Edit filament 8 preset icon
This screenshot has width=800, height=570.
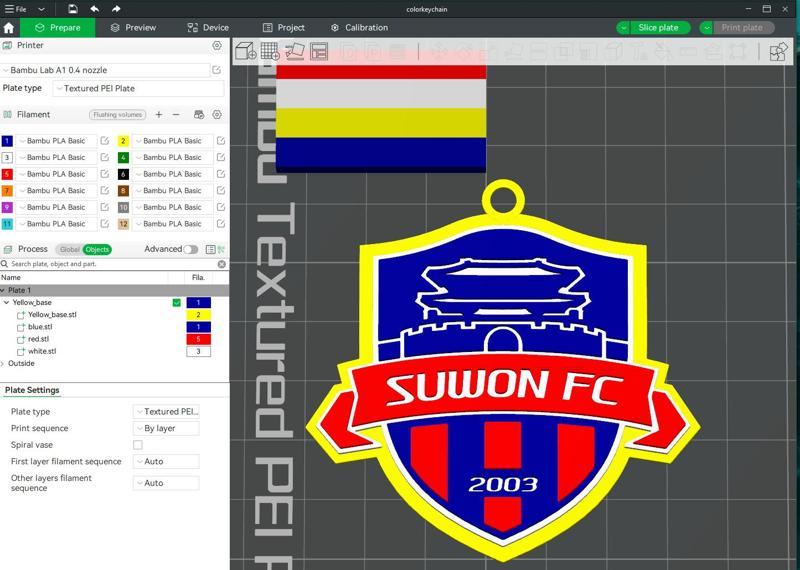coord(220,190)
